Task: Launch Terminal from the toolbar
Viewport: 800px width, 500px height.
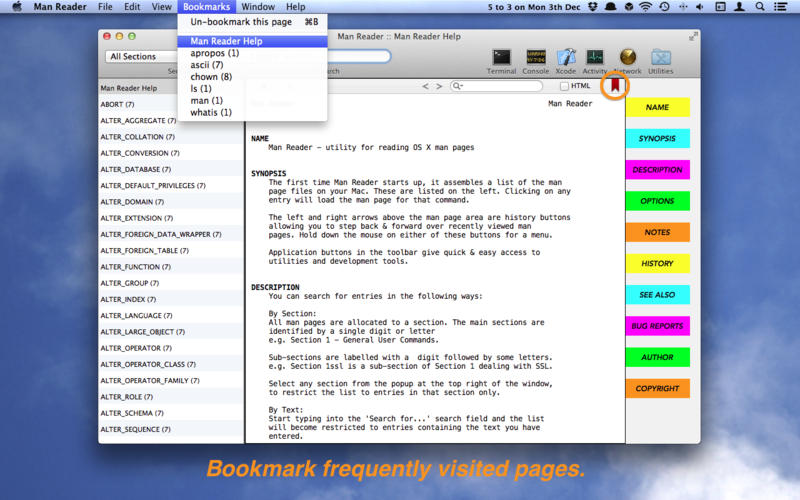Action: point(502,58)
